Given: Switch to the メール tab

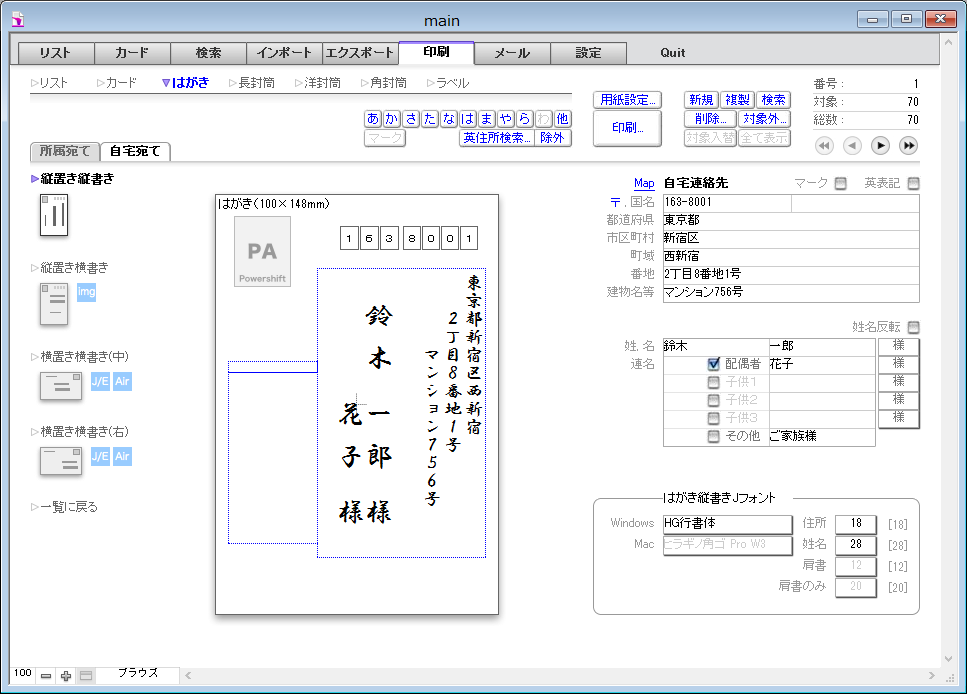Looking at the screenshot, I should click(512, 53).
